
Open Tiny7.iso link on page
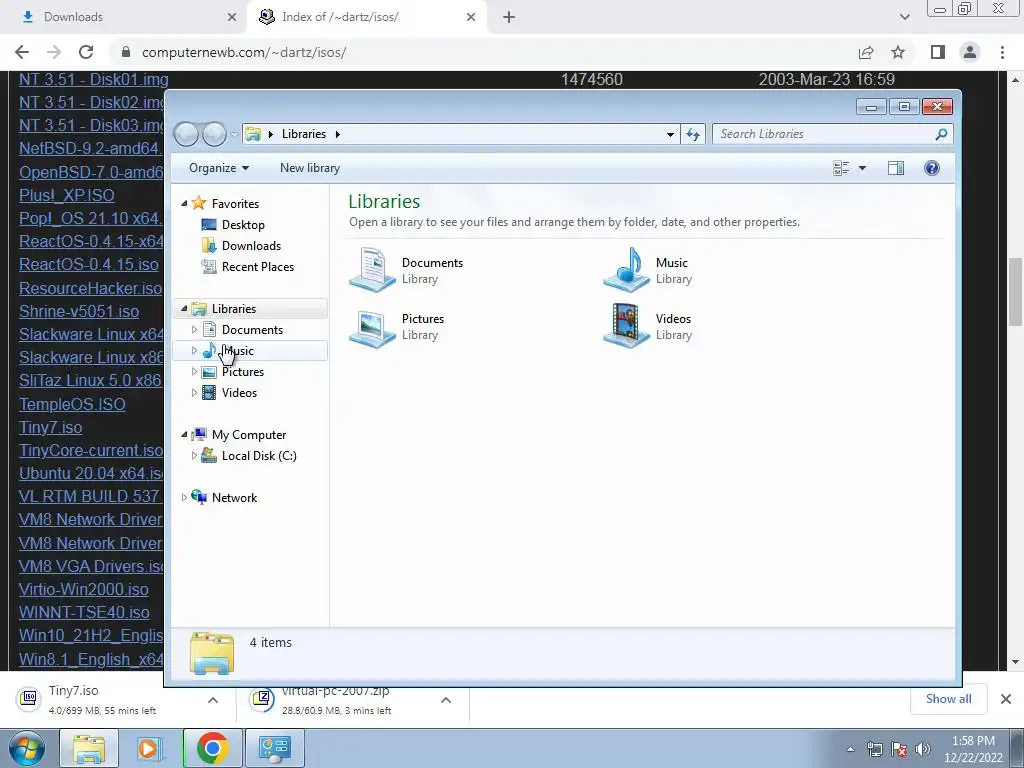click(x=50, y=428)
